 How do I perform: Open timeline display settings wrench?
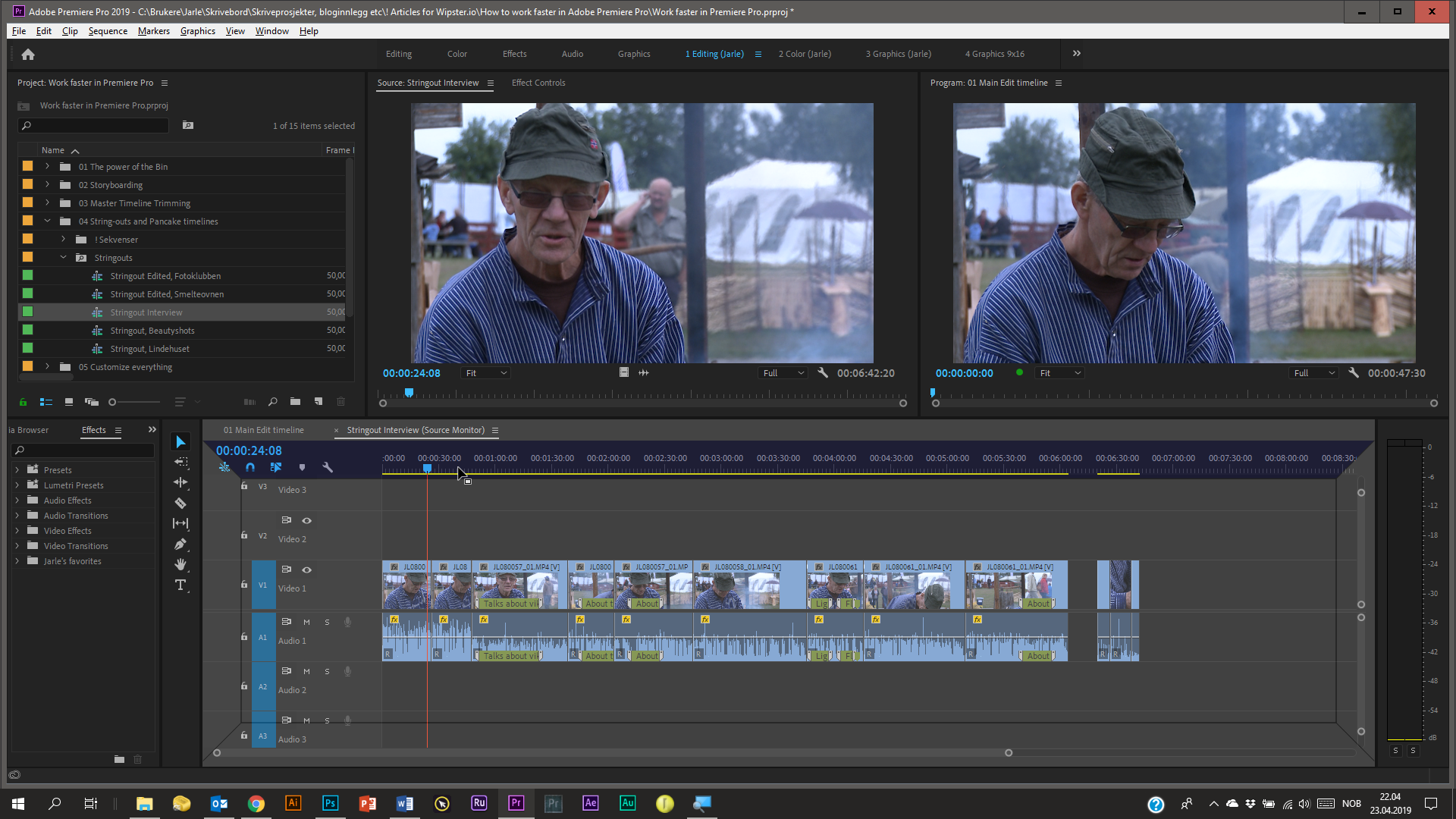click(x=328, y=468)
